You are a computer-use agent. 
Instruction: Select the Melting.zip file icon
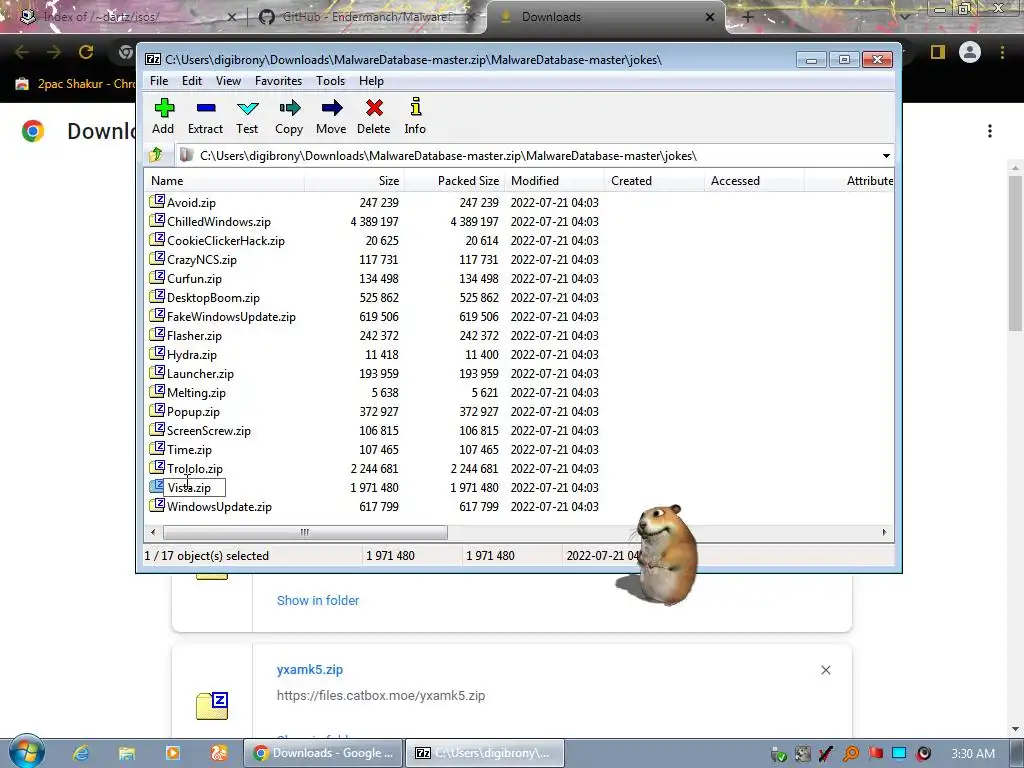[157, 392]
